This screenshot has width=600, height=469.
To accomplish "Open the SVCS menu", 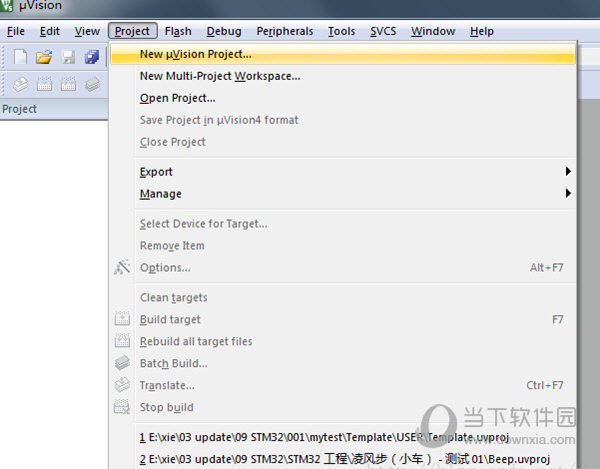I will 383,31.
